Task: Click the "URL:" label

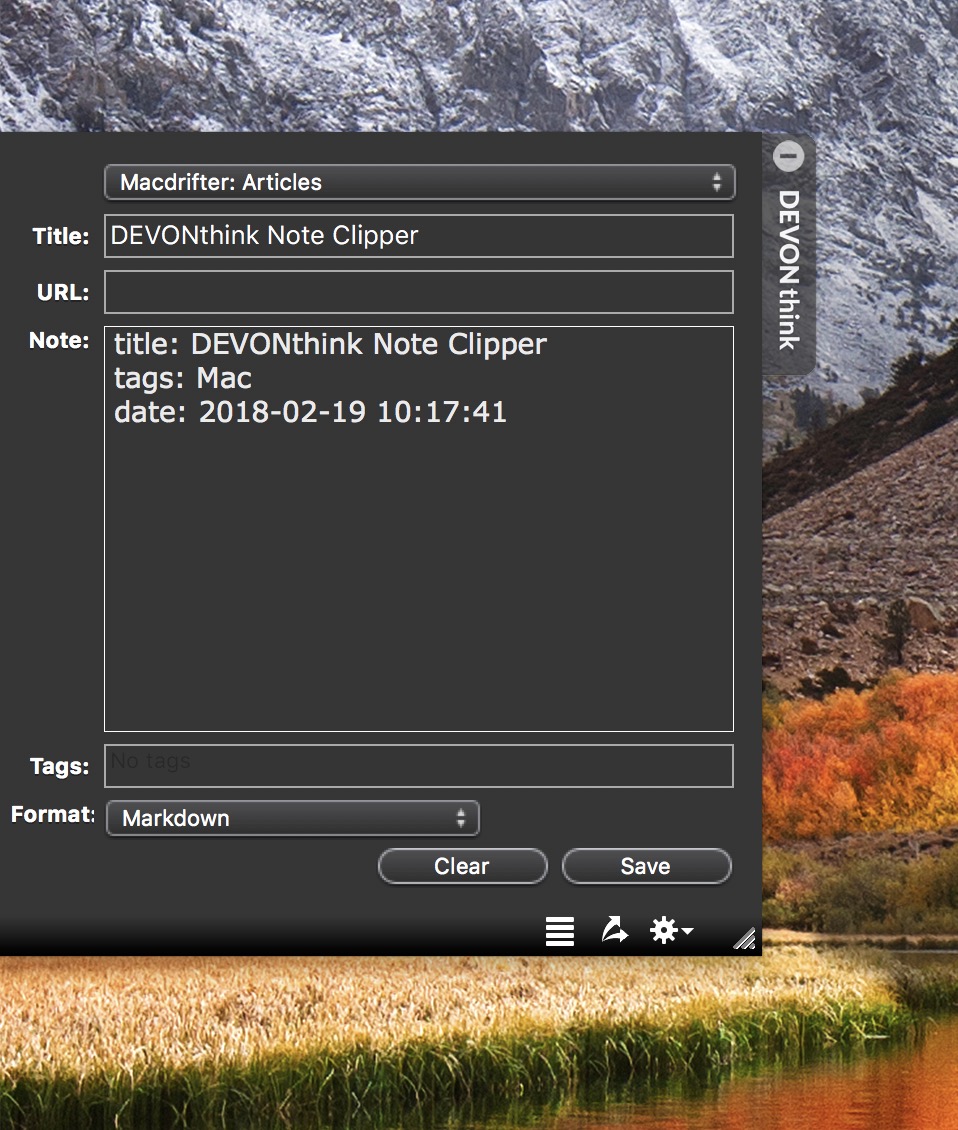Action: point(63,292)
